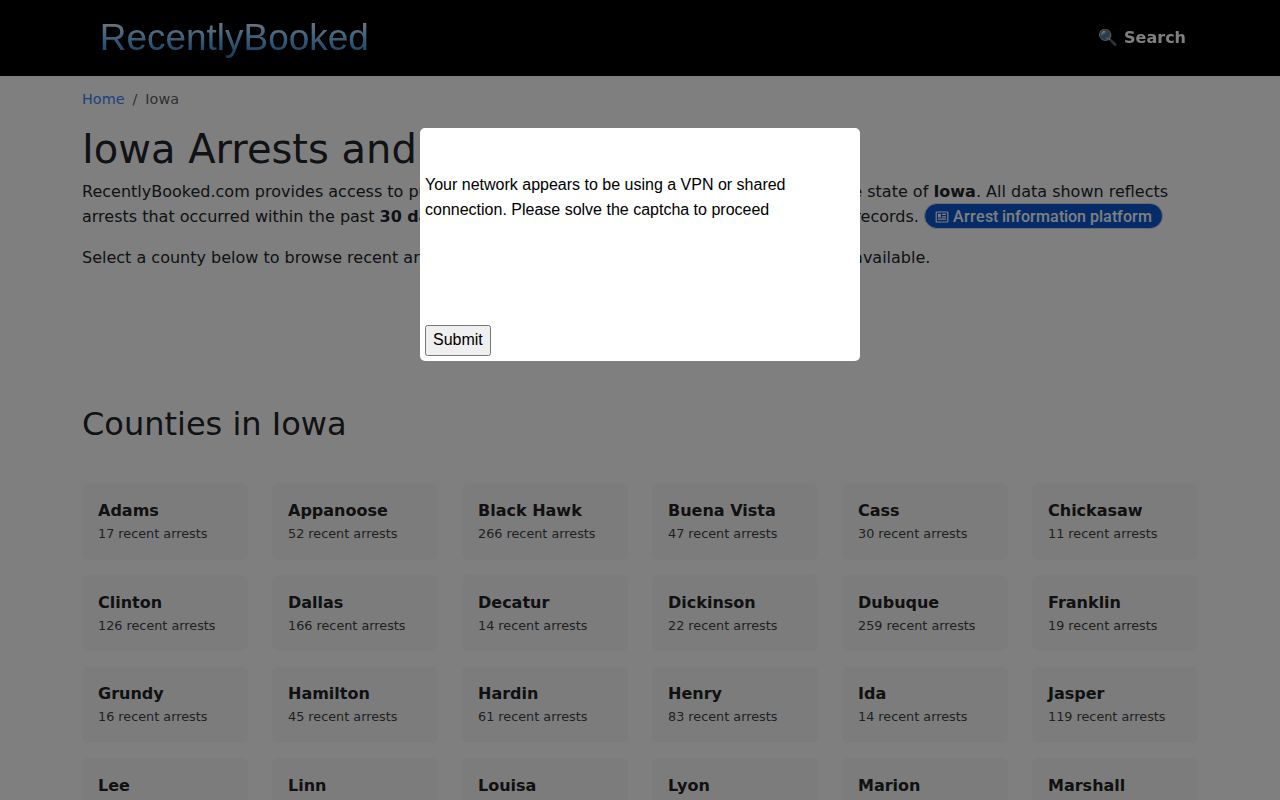Select the Hardin county card
Viewport: 1280px width, 800px height.
545,704
